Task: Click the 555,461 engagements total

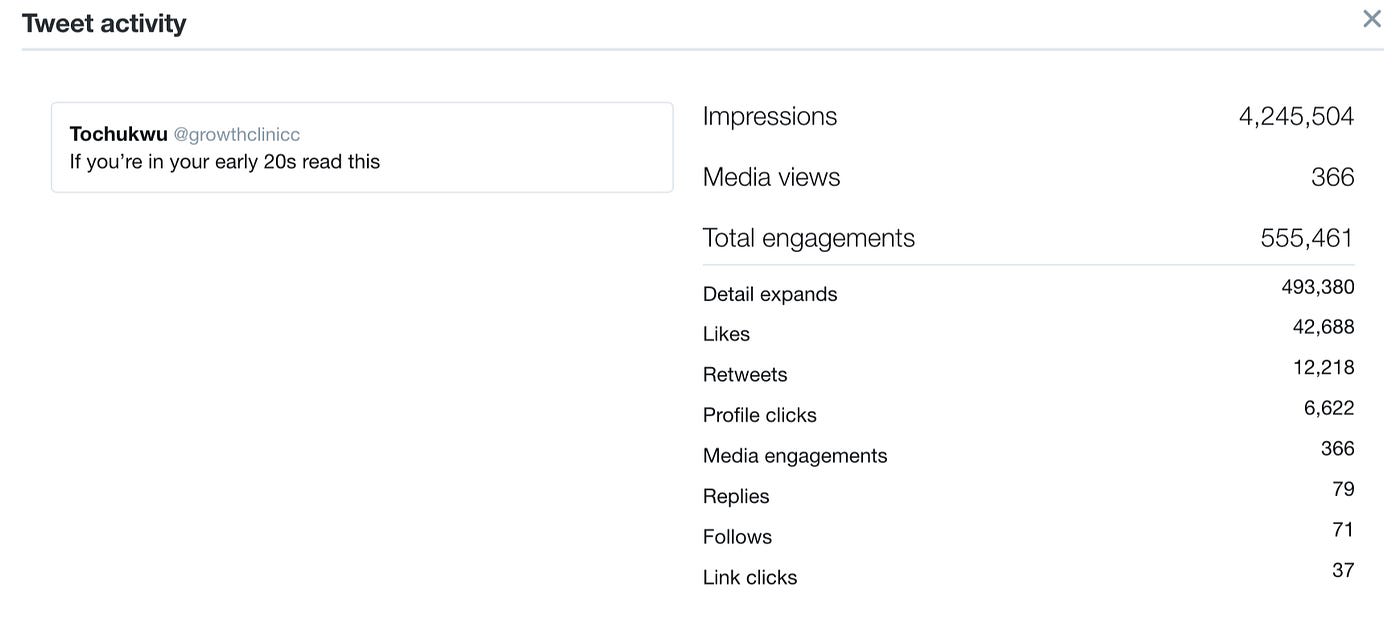Action: 1306,238
